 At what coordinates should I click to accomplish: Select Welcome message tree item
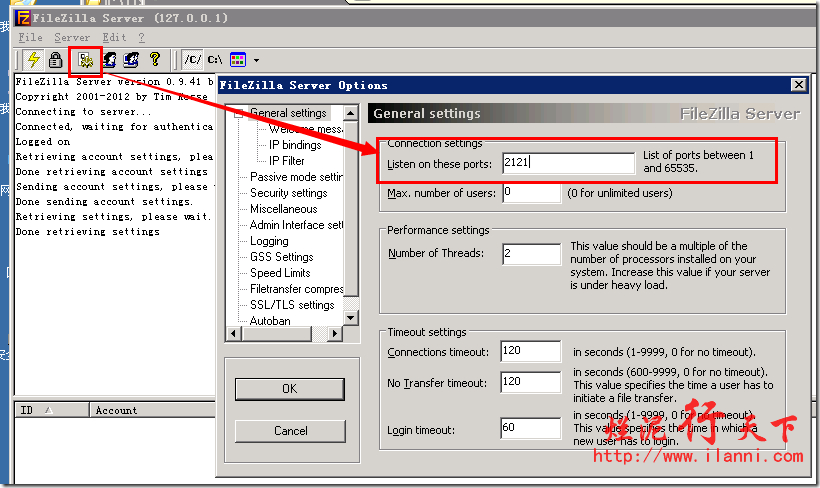pyautogui.click(x=306, y=129)
